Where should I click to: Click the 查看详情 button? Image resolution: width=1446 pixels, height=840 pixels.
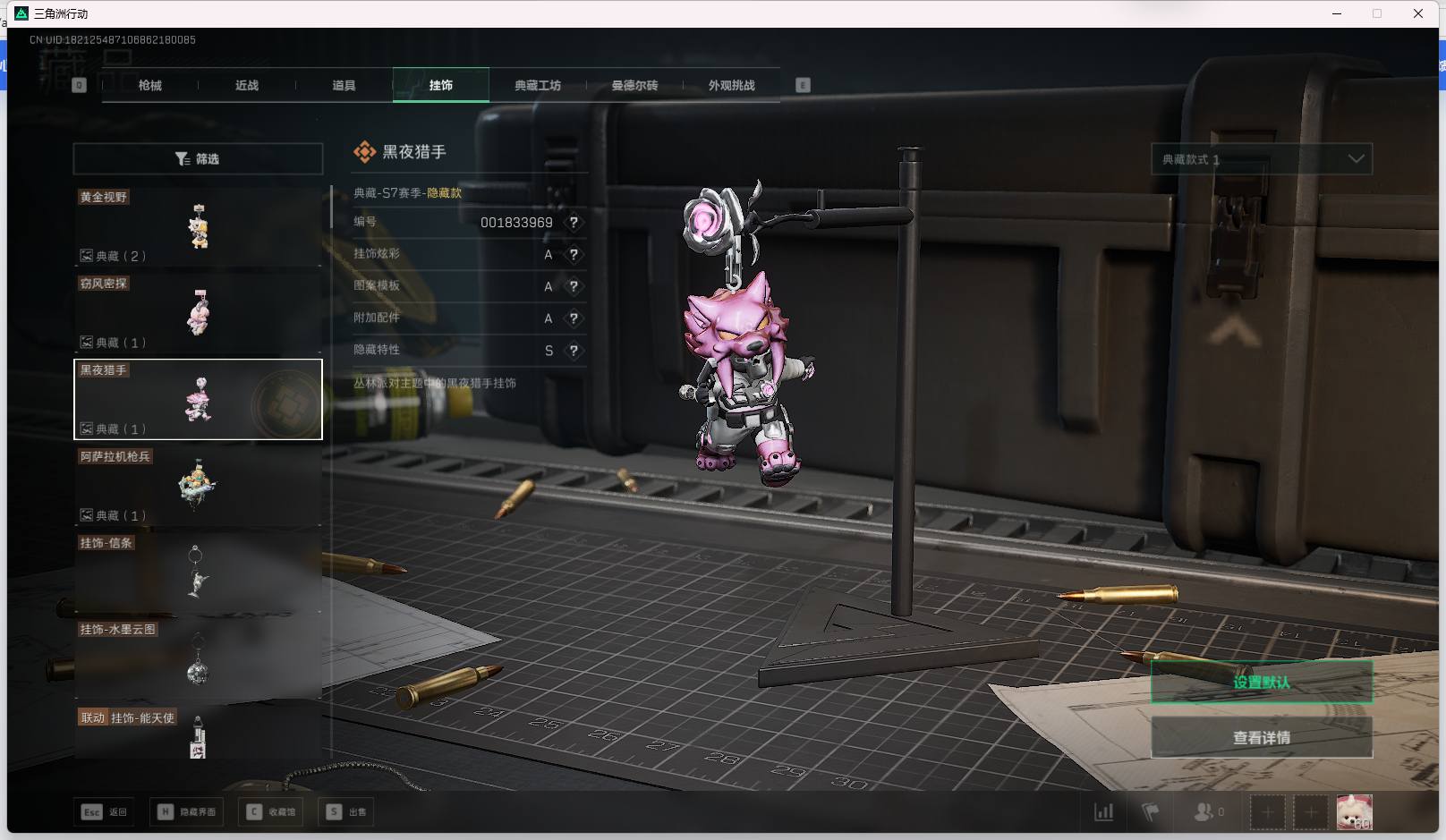coord(1262,737)
